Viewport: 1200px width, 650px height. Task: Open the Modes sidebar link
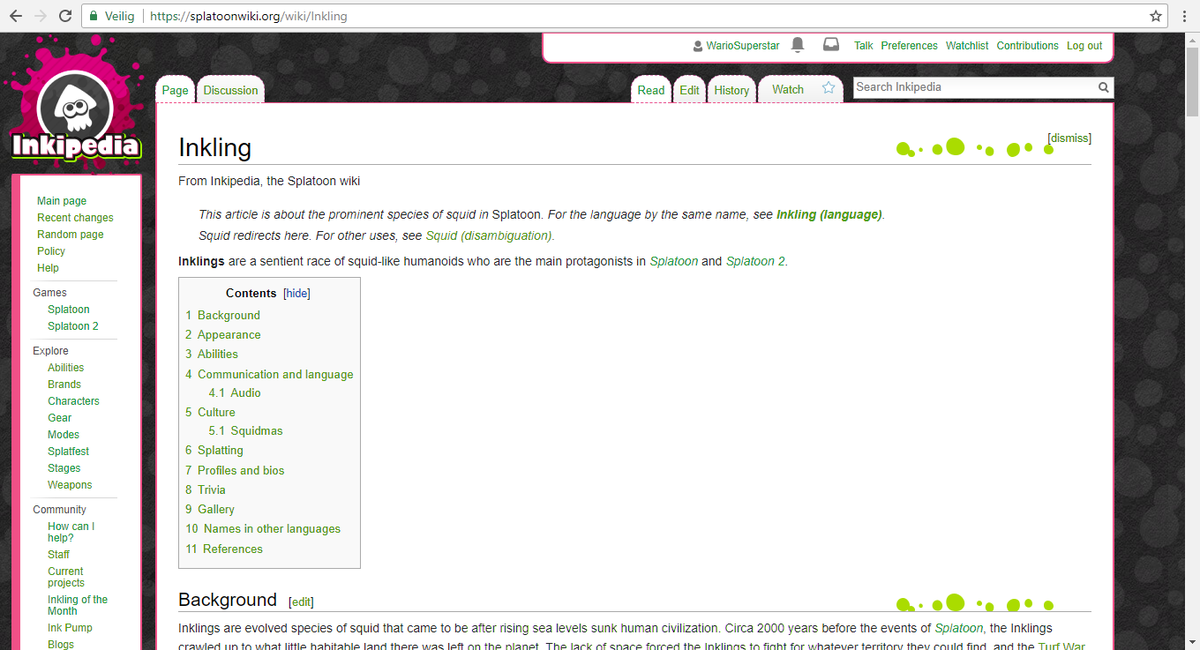tap(64, 435)
